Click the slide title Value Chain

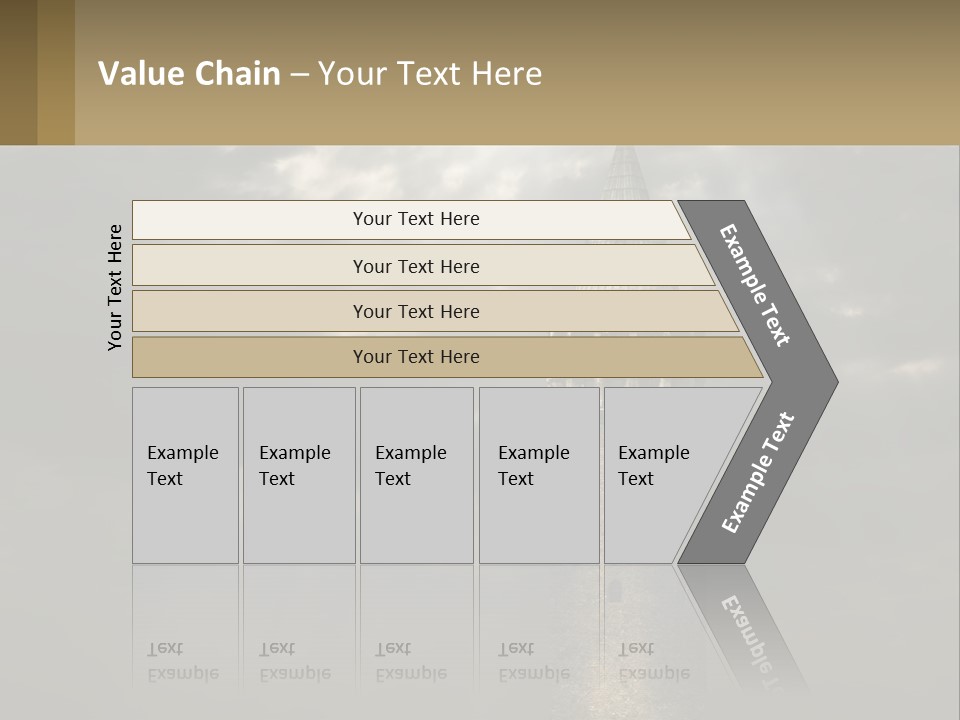189,73
